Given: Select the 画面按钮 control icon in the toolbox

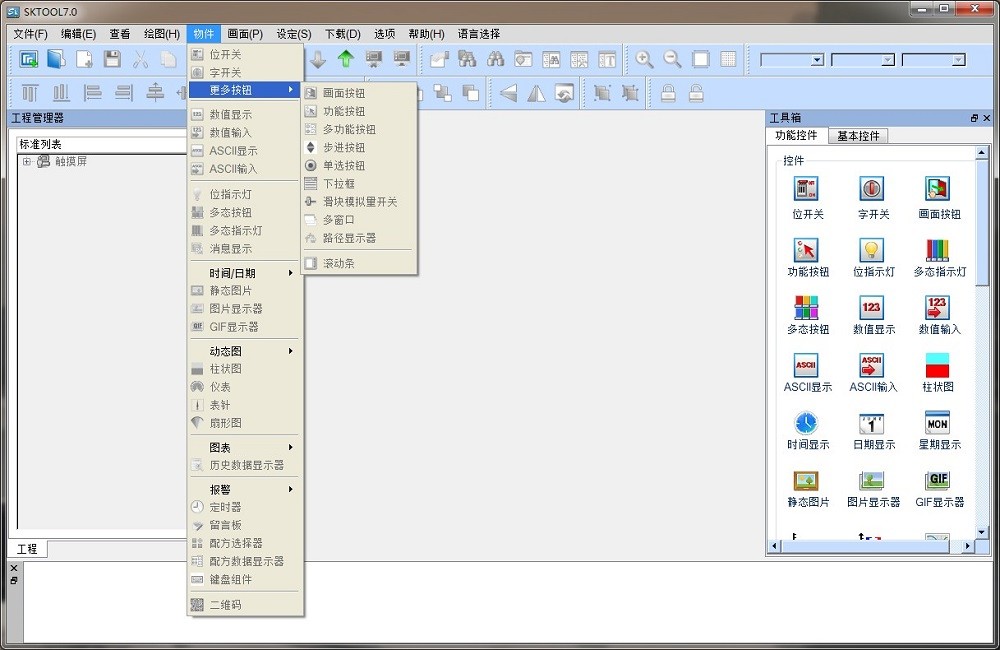Looking at the screenshot, I should pyautogui.click(x=936, y=191).
